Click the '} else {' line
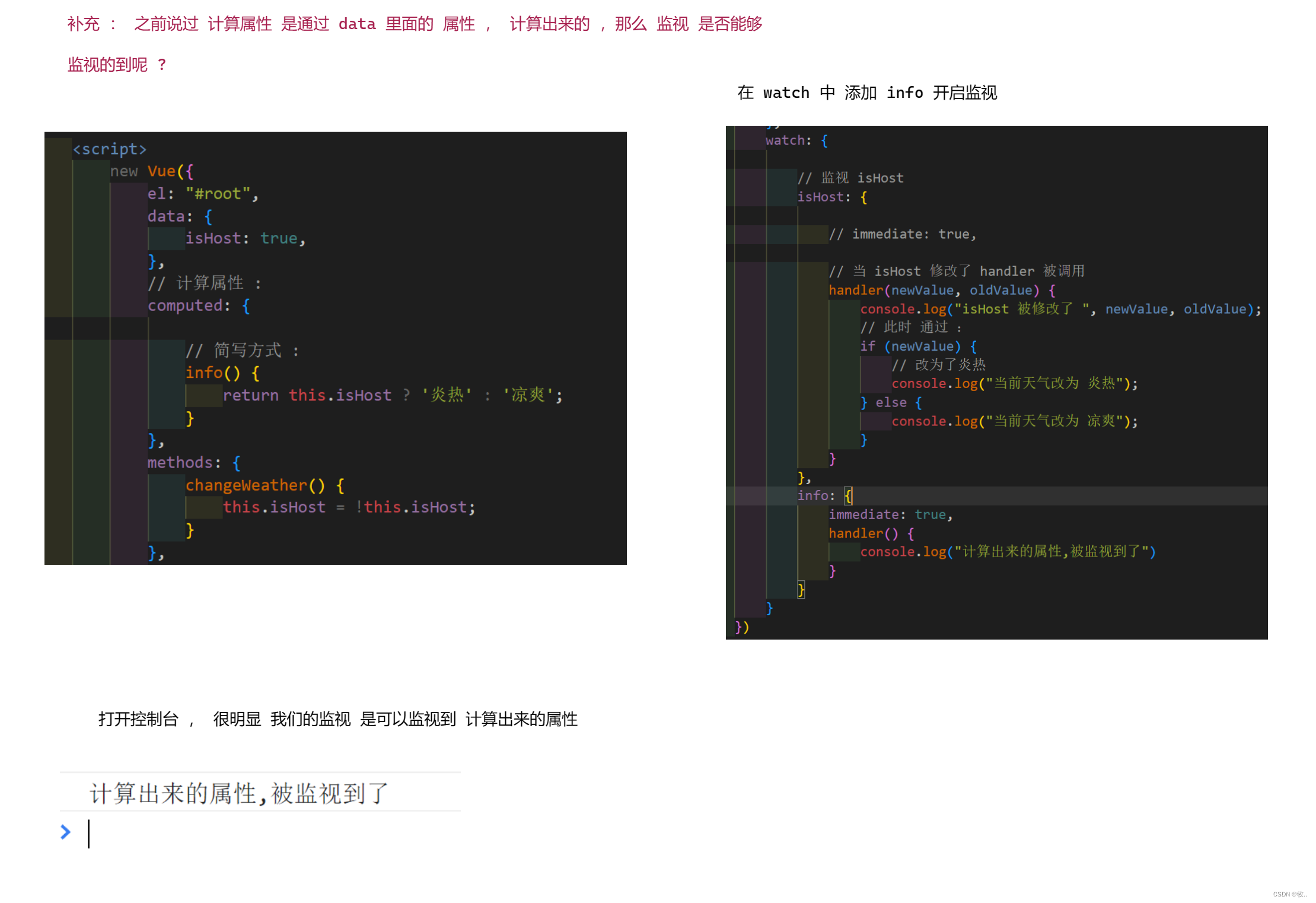1316x903 pixels. pos(891,403)
